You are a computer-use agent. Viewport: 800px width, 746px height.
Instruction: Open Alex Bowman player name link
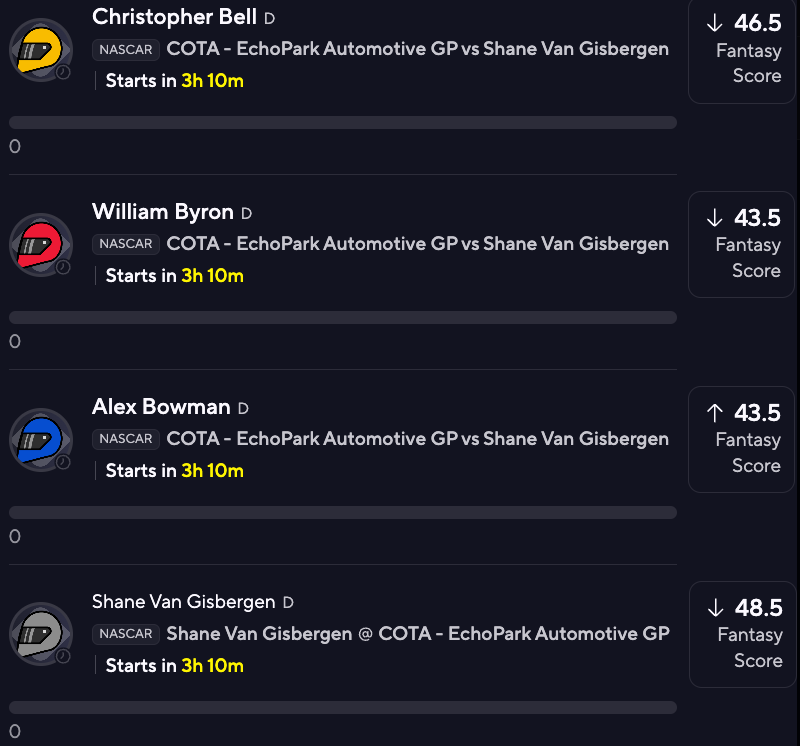click(x=161, y=407)
